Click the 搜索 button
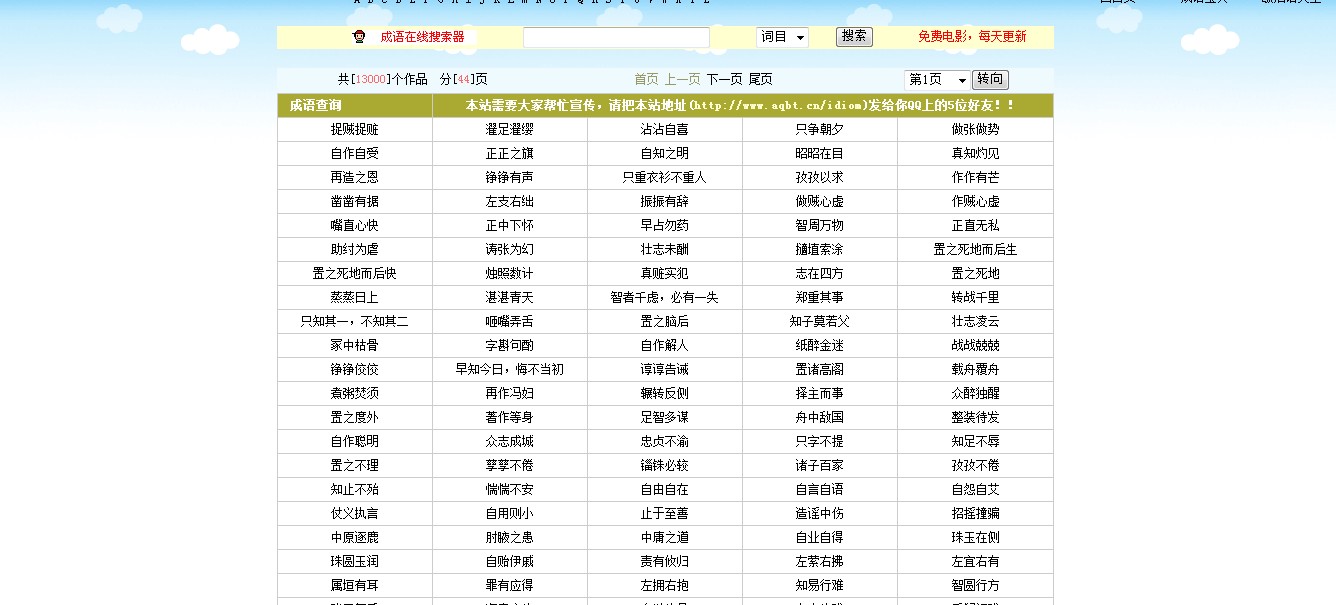 pos(854,37)
